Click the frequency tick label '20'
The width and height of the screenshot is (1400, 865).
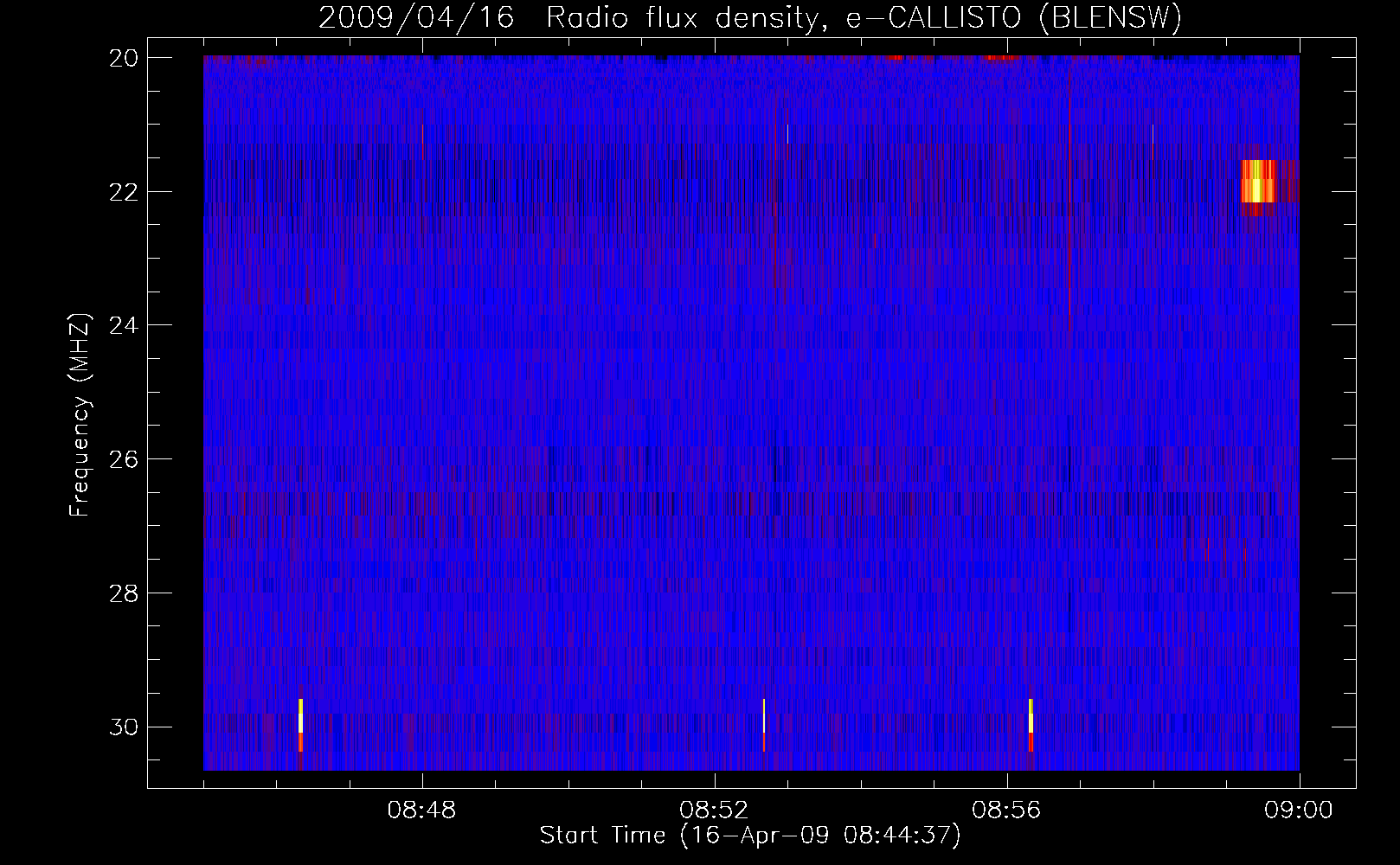[x=124, y=58]
